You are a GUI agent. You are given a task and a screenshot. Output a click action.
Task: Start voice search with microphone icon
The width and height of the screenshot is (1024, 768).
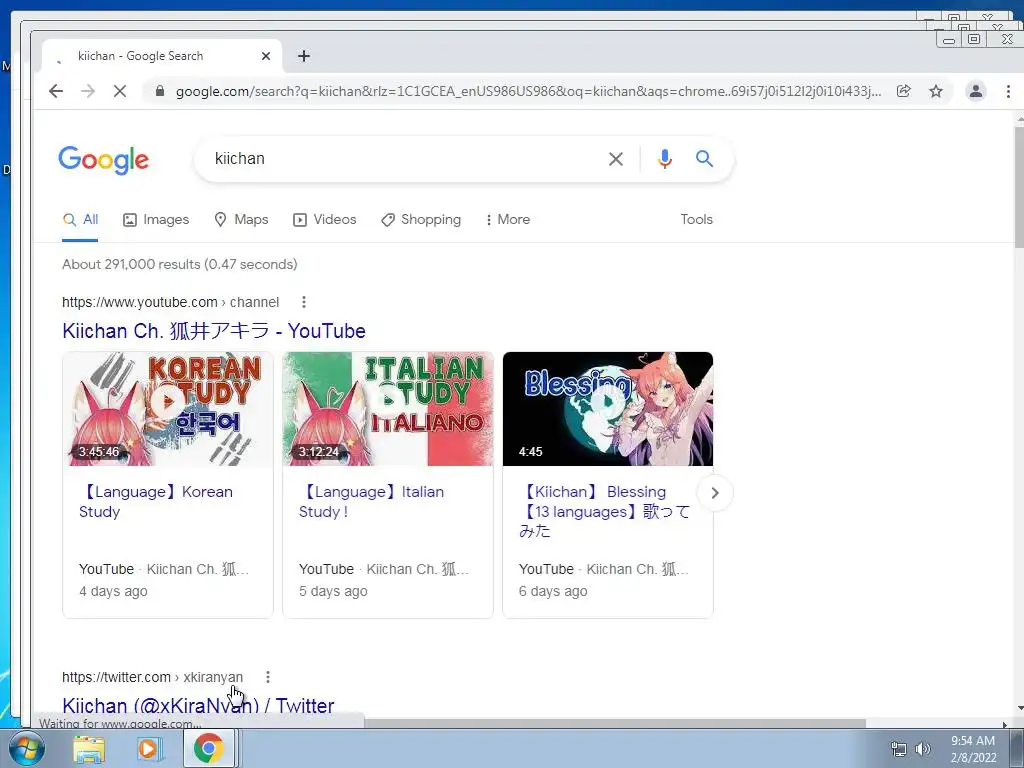(665, 159)
